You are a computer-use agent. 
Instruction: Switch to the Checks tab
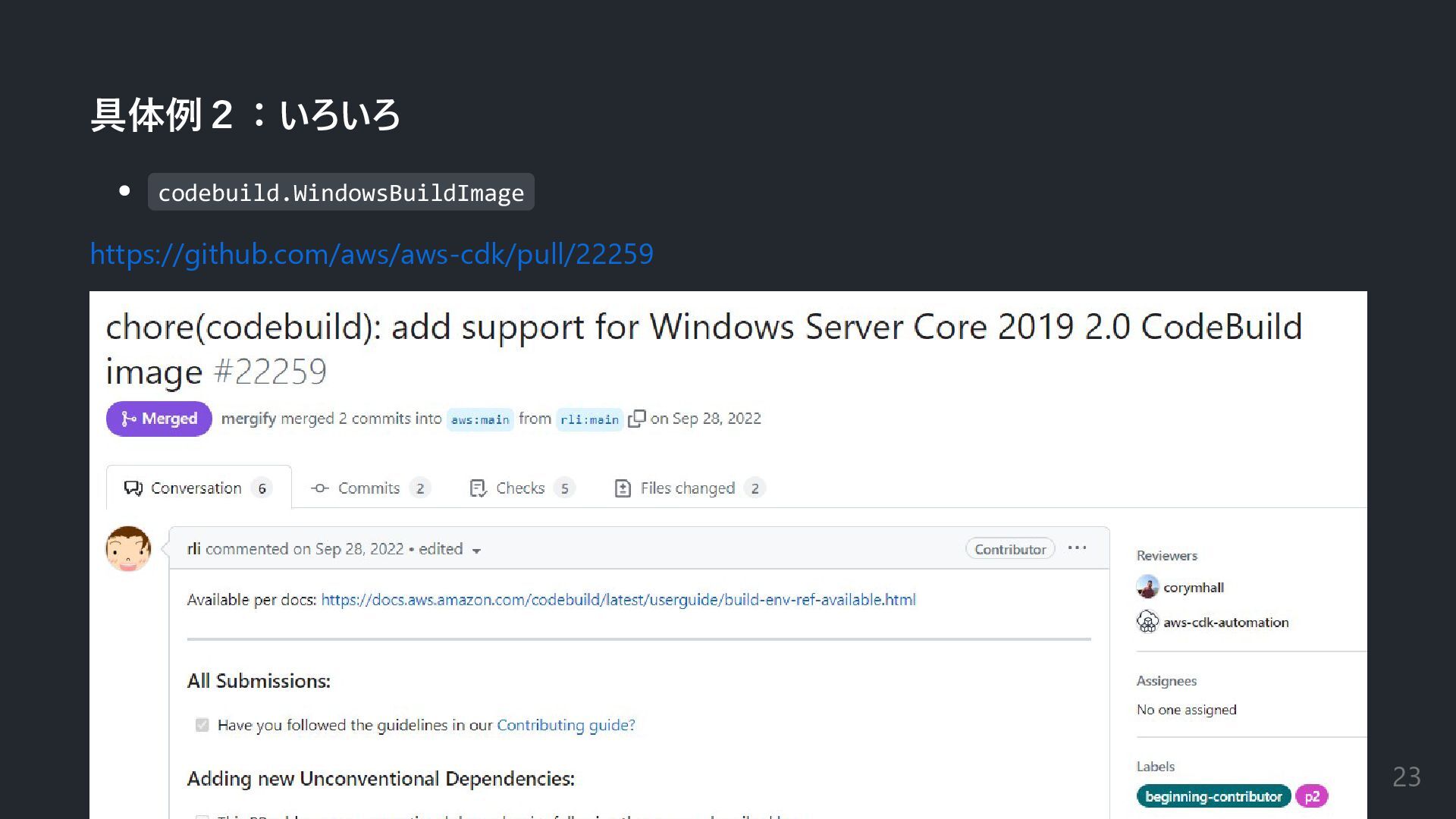pyautogui.click(x=522, y=488)
